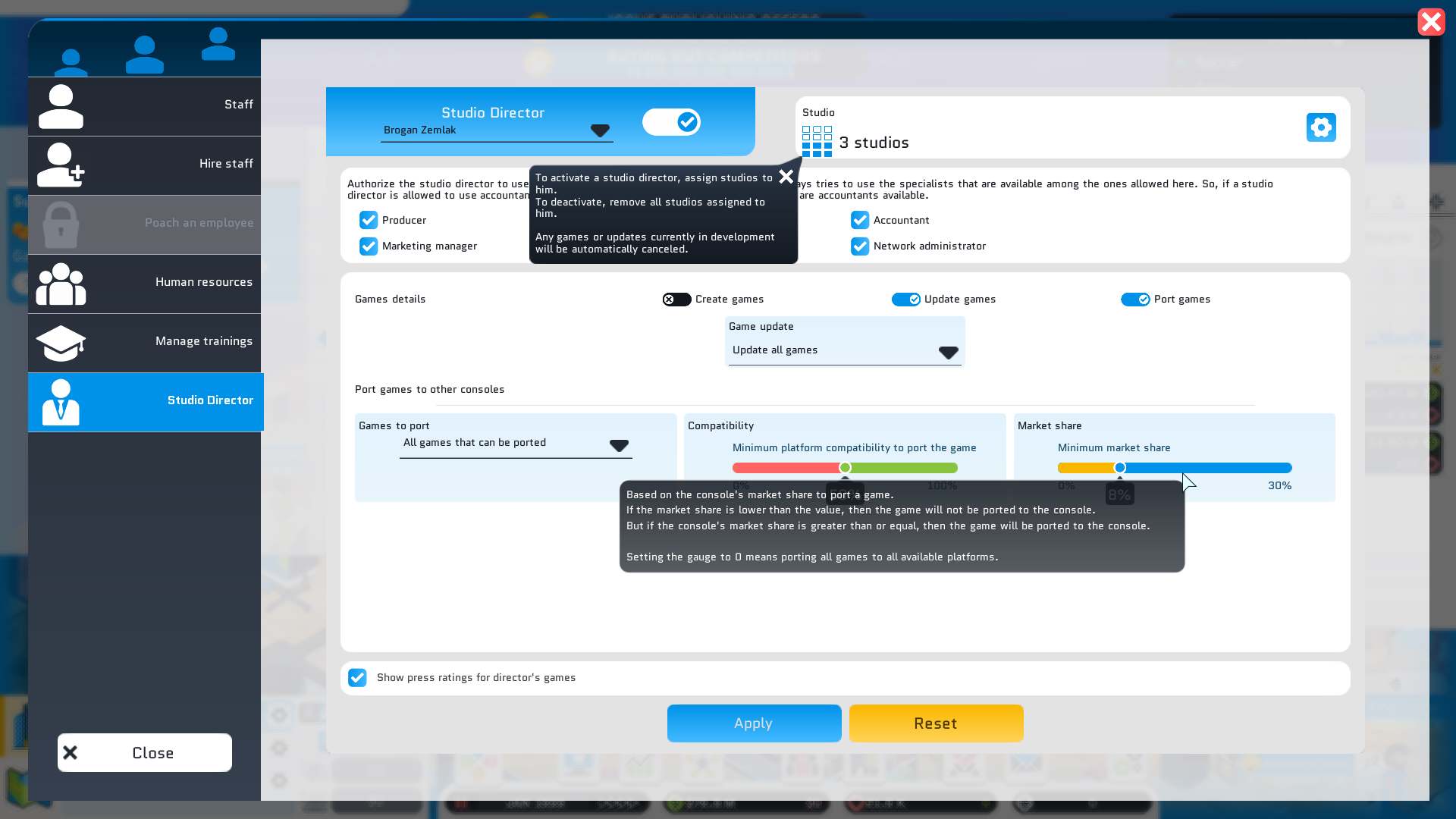Select the largest person icon at top
The width and height of the screenshot is (1456, 819).
145,55
